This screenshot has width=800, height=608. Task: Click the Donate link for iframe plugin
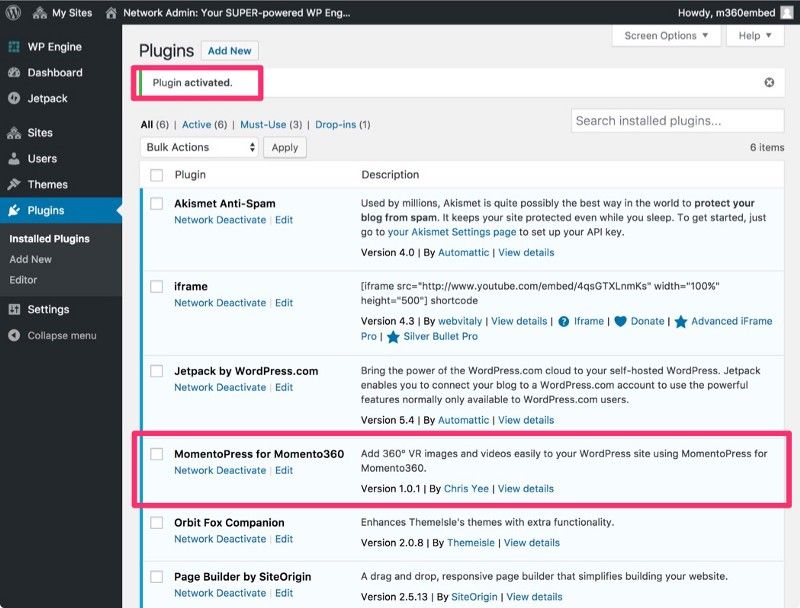[647, 321]
